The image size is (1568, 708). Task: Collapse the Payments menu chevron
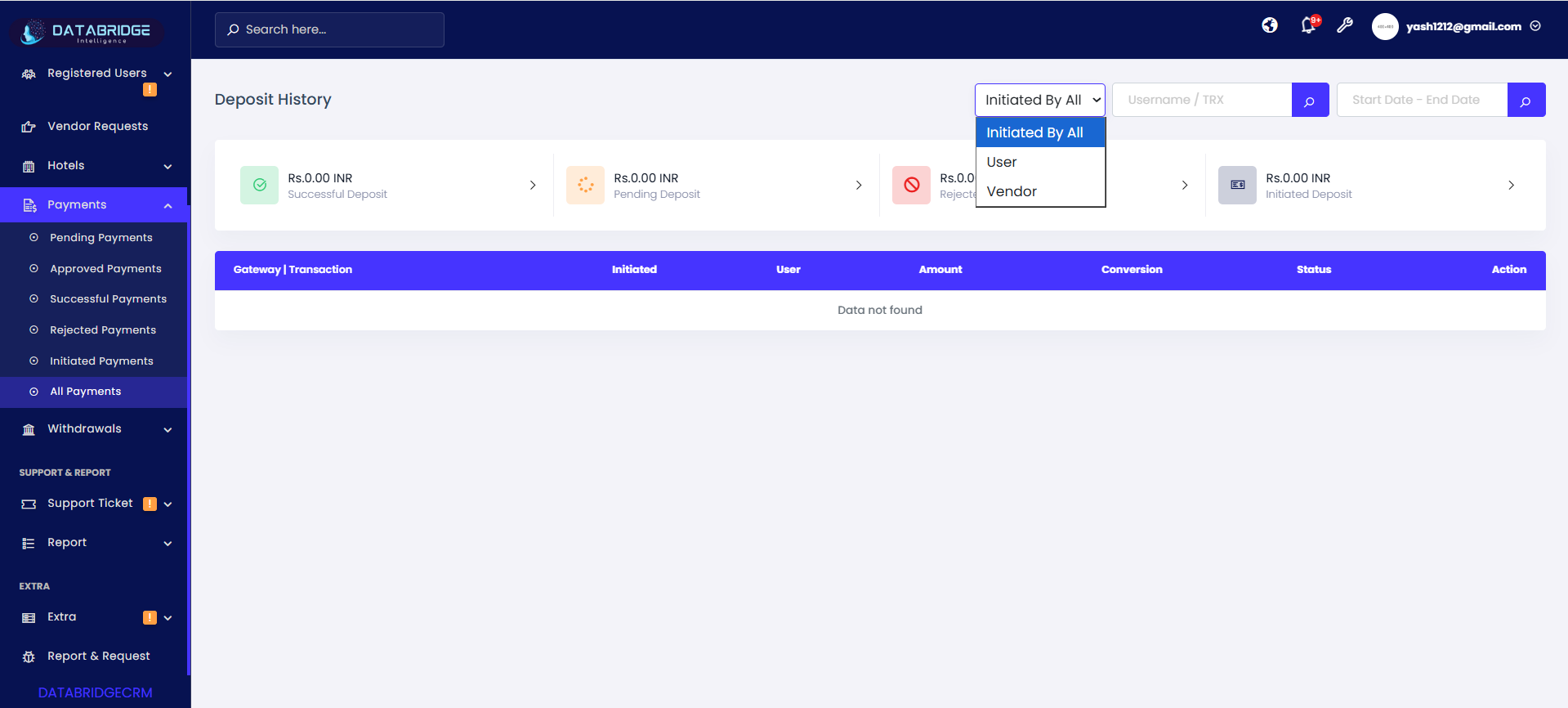(x=168, y=206)
